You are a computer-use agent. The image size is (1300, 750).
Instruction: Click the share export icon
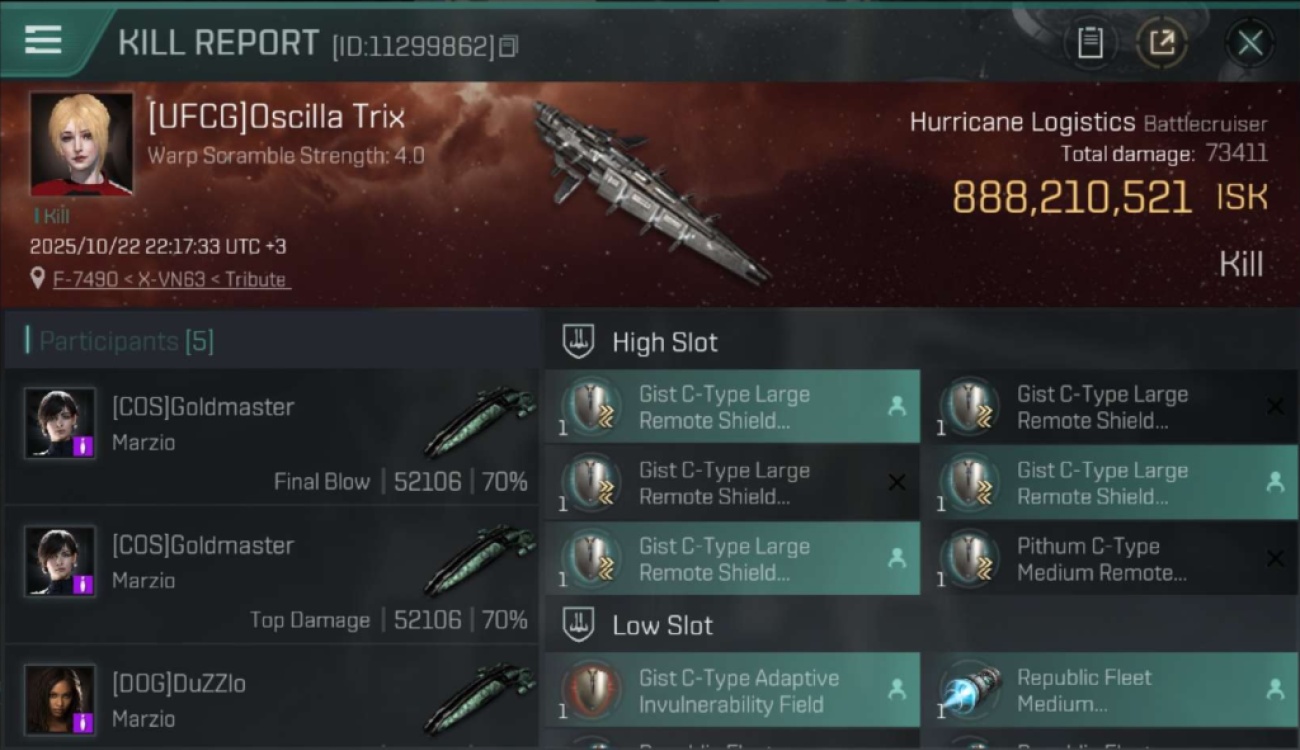1161,43
